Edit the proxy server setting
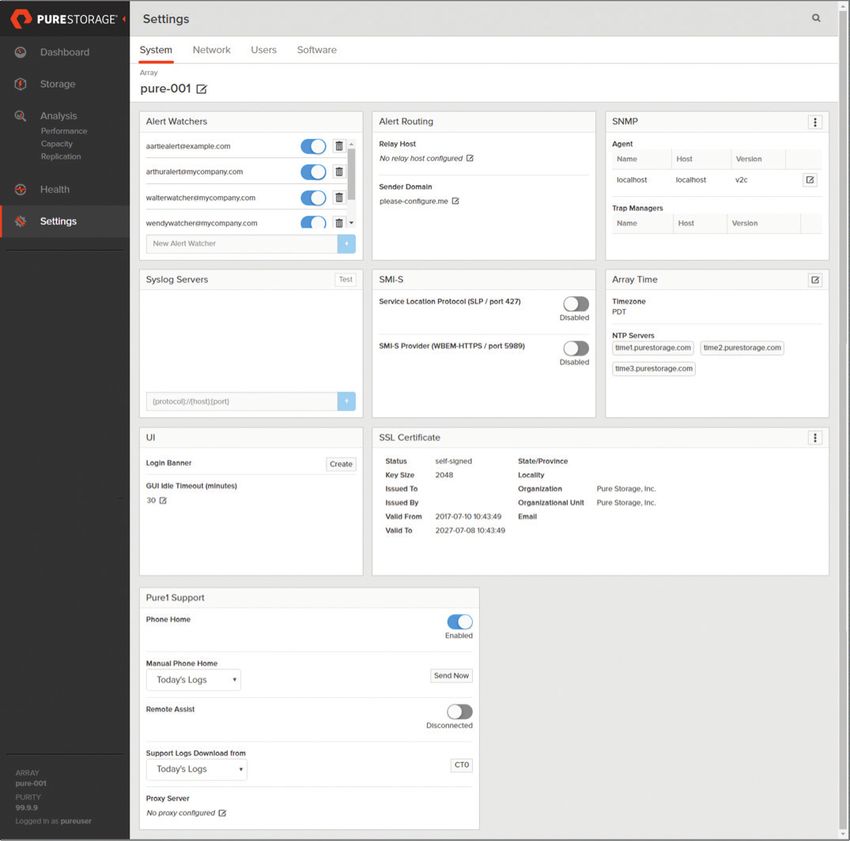Viewport: 850px width, 841px height. (x=222, y=813)
